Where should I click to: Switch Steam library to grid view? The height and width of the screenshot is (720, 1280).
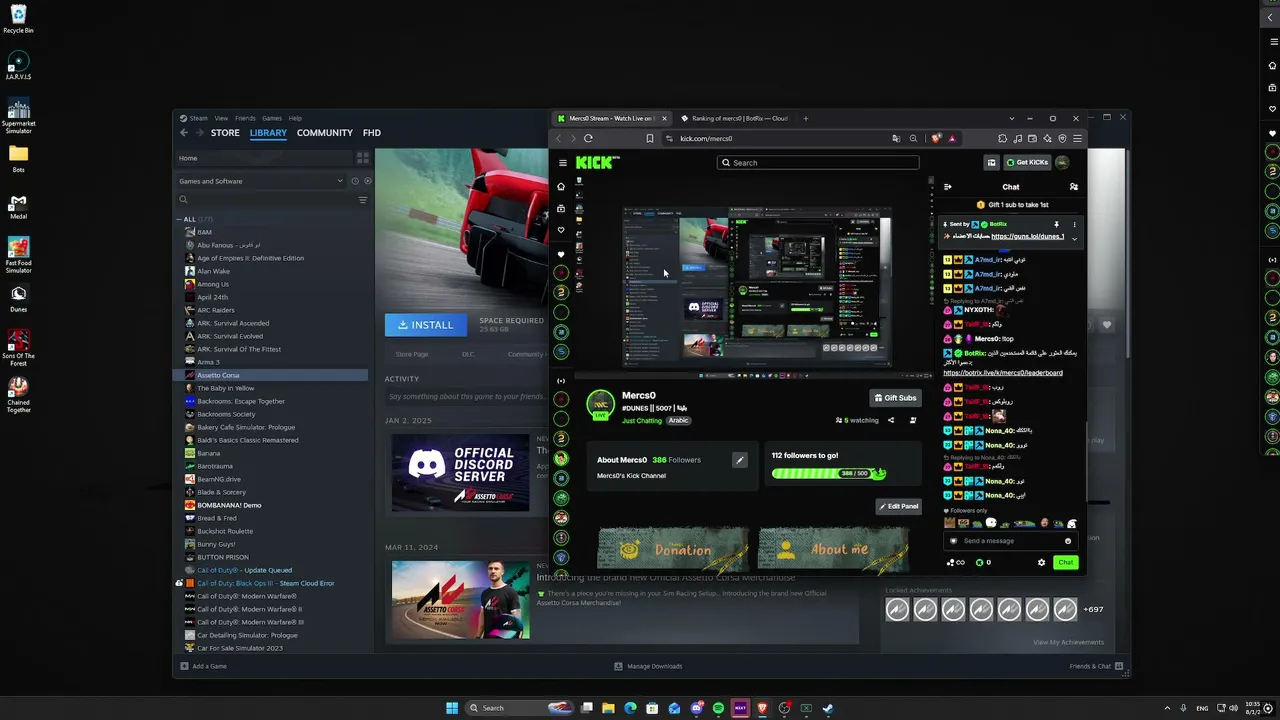tap(363, 158)
